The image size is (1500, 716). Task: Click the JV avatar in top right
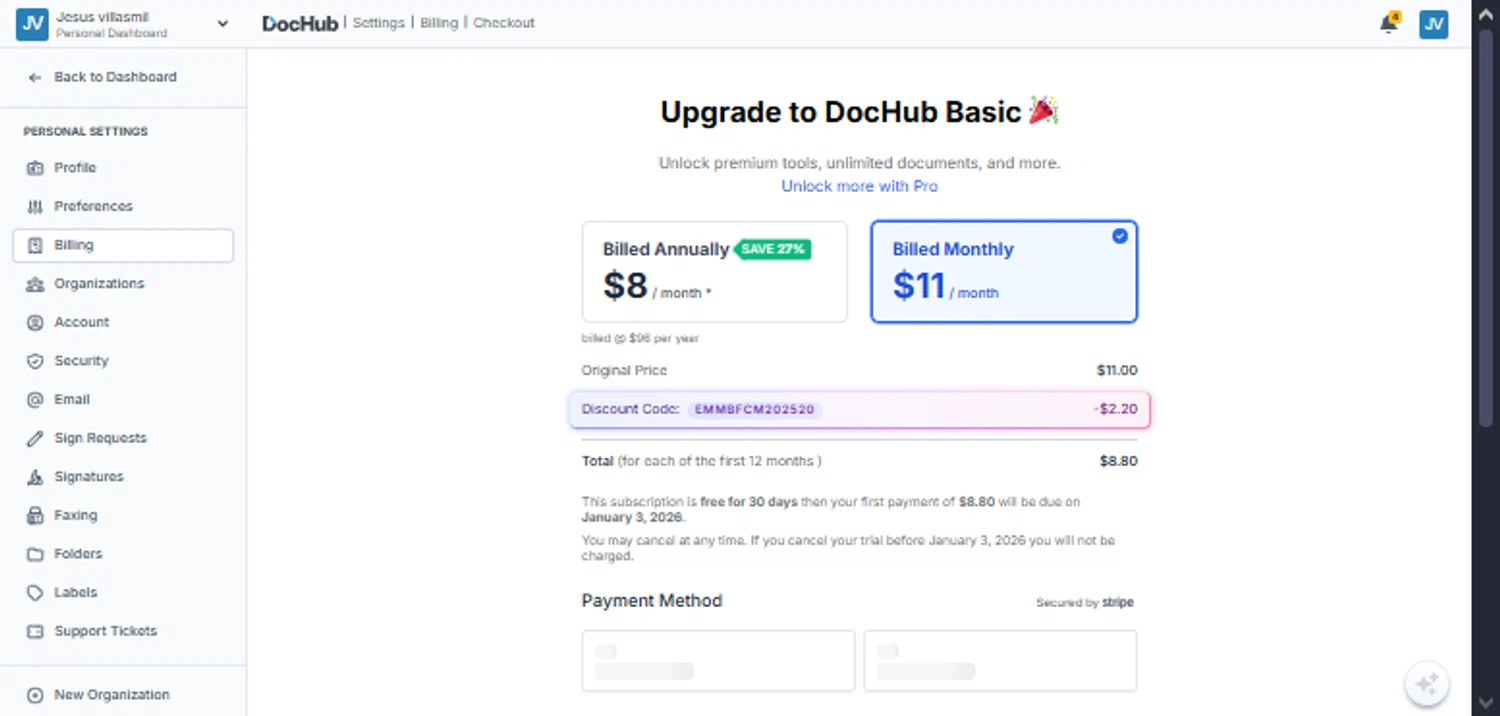tap(1434, 24)
